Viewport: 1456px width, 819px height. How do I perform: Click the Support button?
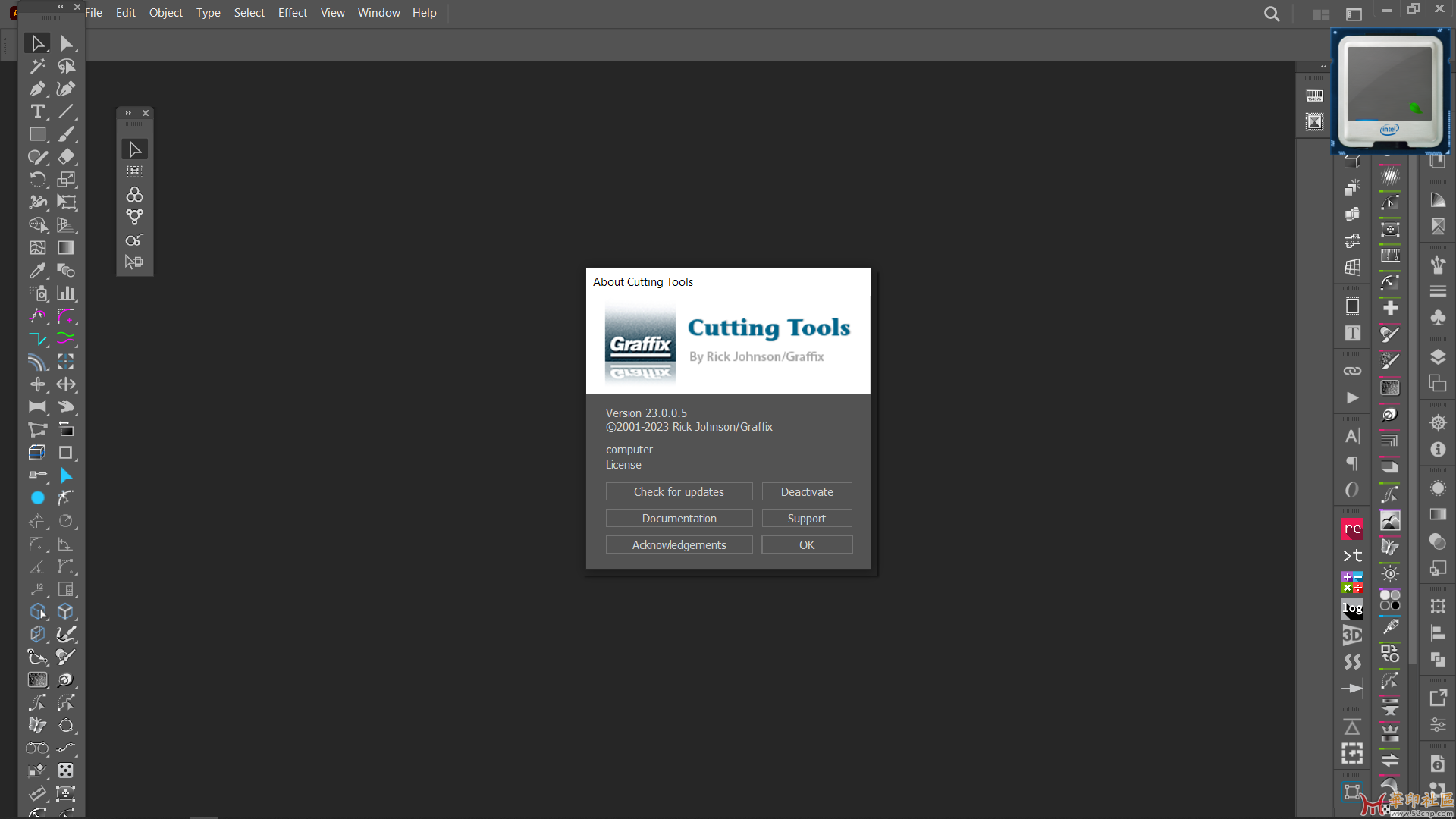(x=807, y=518)
